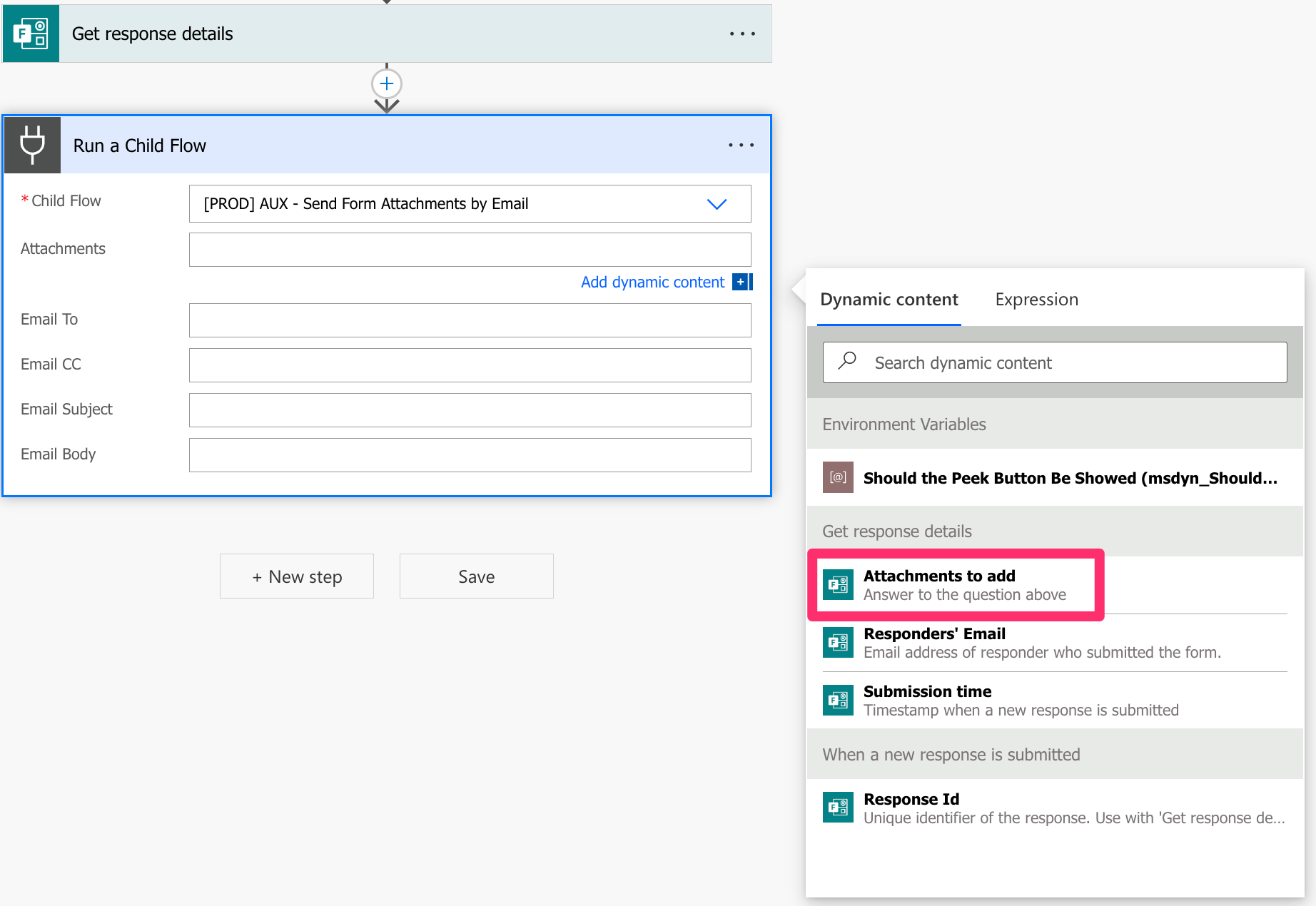
Task: Click the Child Flow field label
Action: (66, 201)
